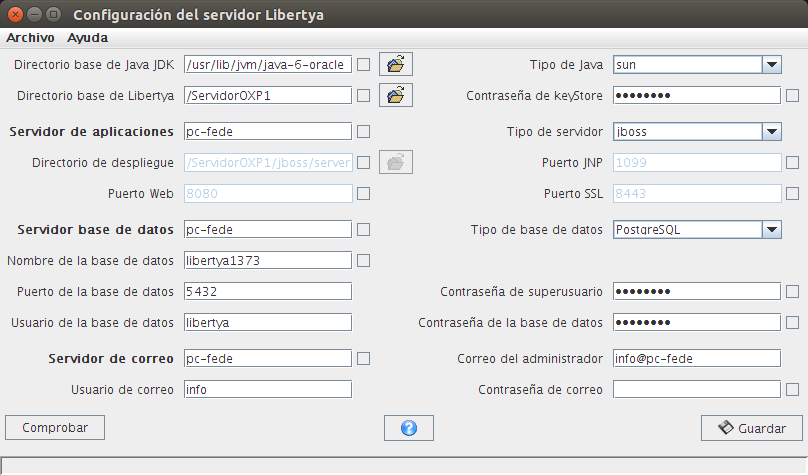808x475 pixels.
Task: Click the Usuario de correo input field
Action: pos(268,389)
